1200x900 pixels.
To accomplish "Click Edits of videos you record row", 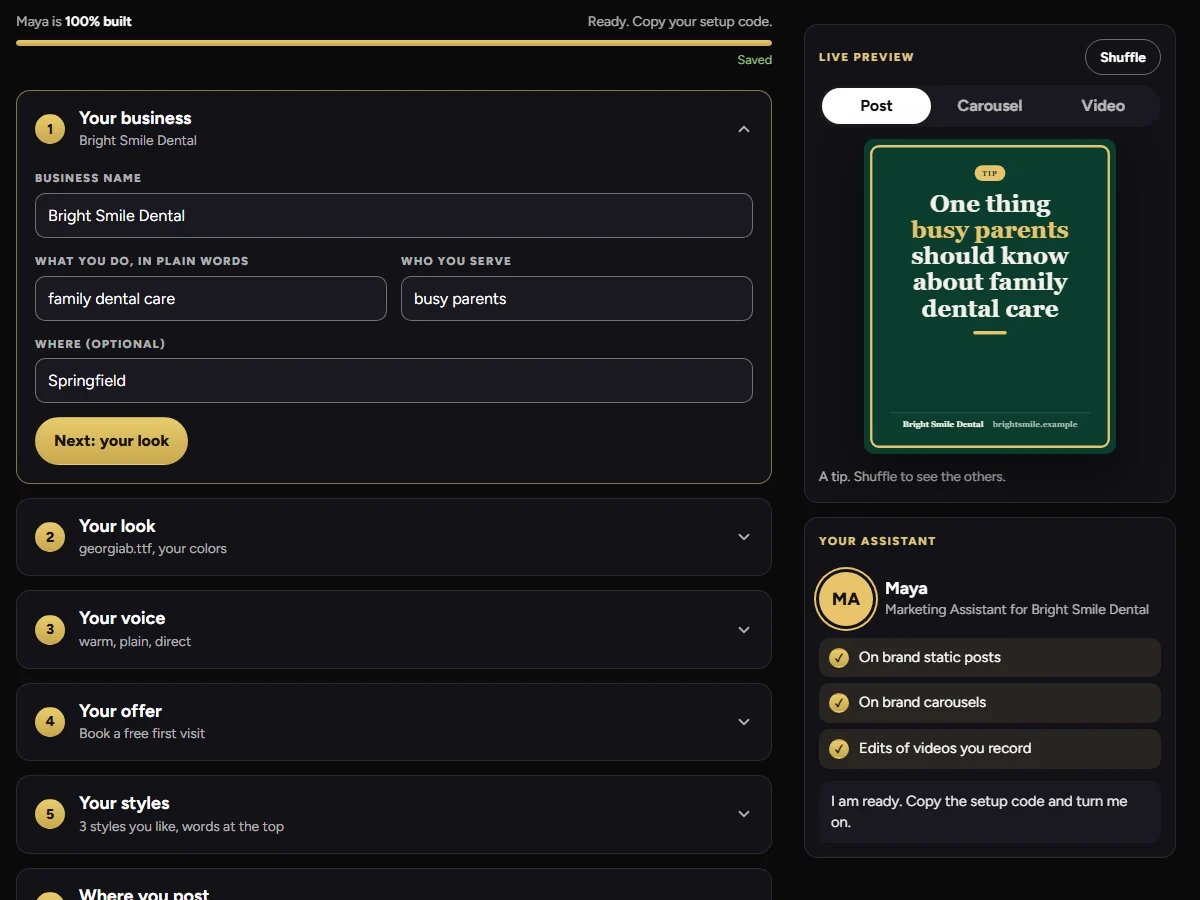I will click(990, 749).
